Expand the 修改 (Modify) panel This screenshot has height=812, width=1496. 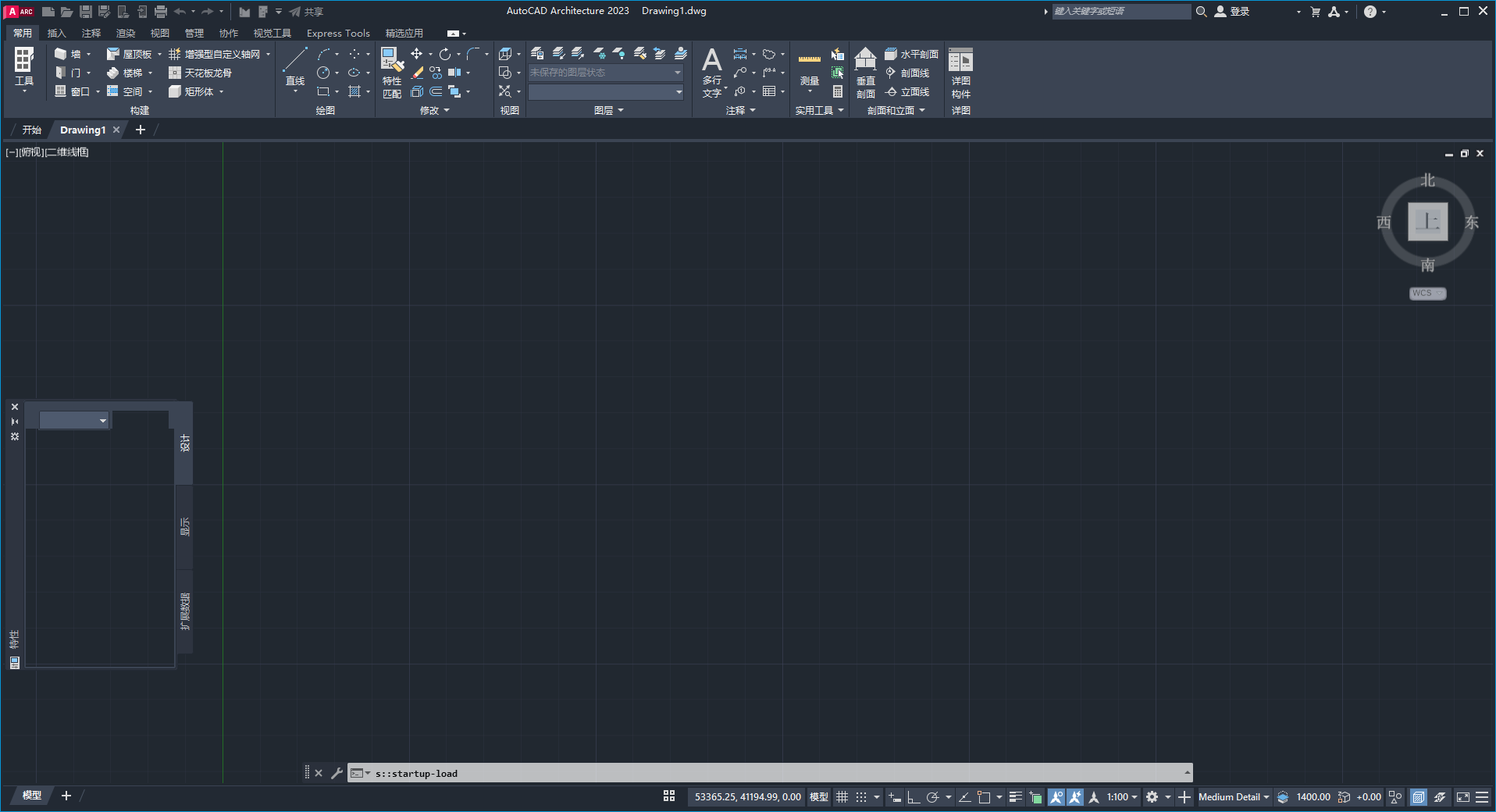435,111
